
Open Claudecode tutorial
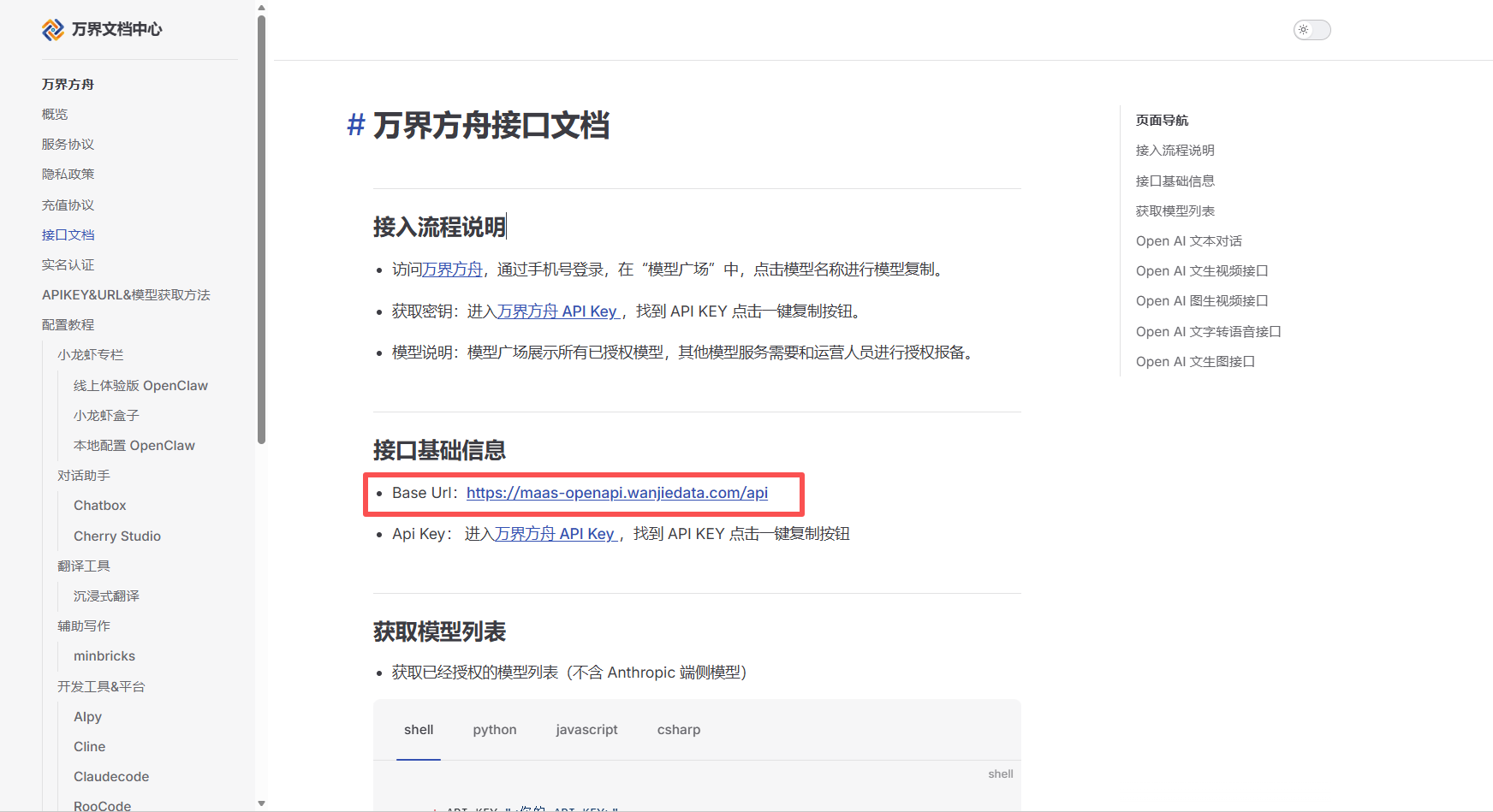tap(111, 776)
